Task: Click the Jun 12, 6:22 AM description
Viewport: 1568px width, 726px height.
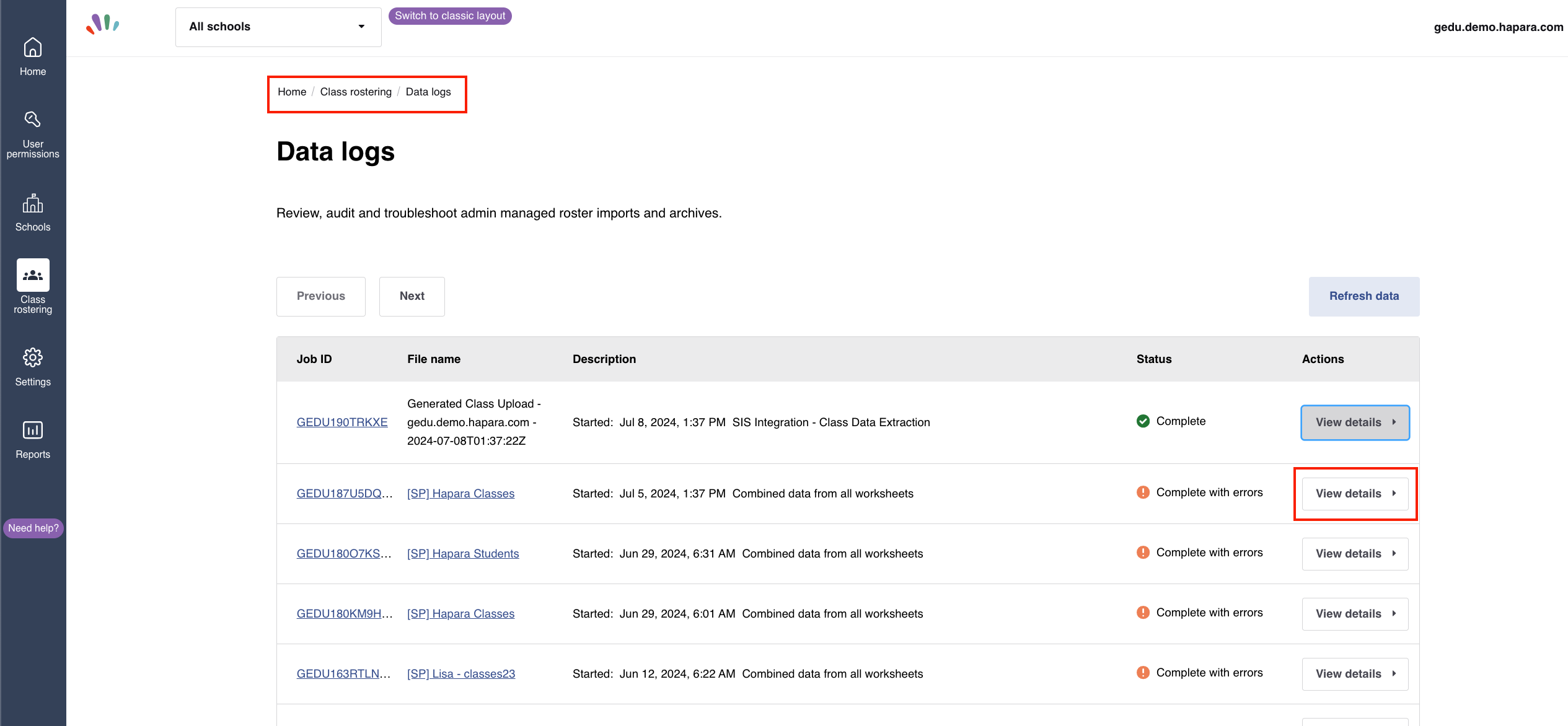Action: point(748,674)
